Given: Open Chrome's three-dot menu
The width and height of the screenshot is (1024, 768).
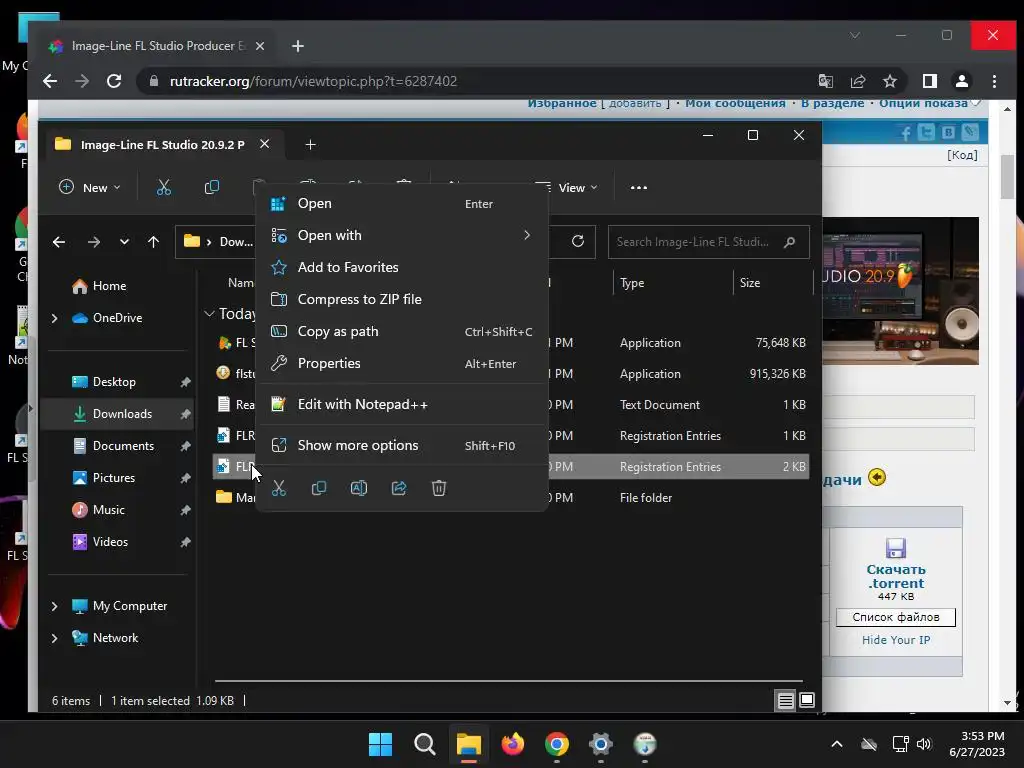Looking at the screenshot, I should (995, 81).
